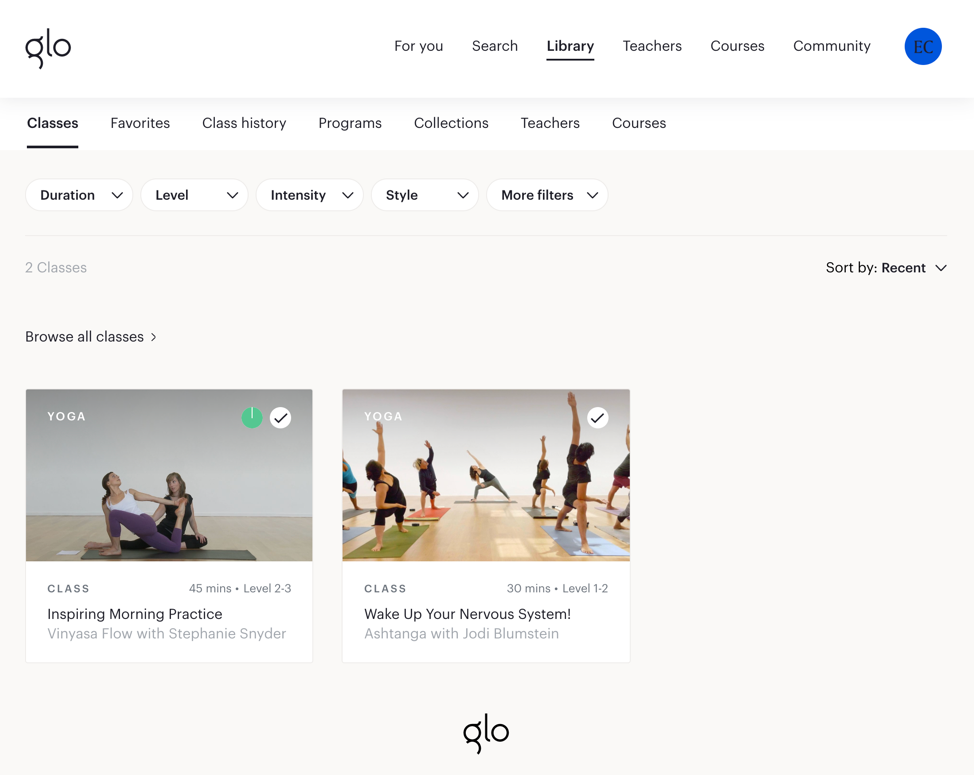The image size is (974, 775).
Task: Open More filters dropdown
Action: [547, 195]
